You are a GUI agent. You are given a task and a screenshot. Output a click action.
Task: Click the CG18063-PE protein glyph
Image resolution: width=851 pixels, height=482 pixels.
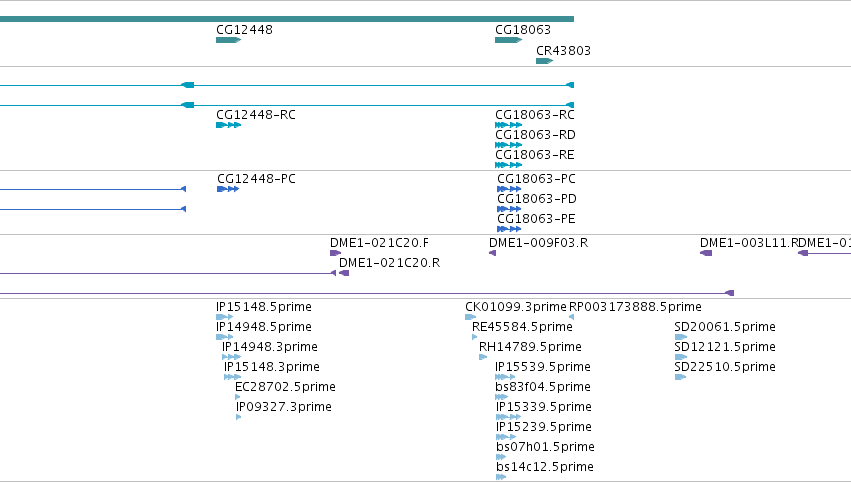(x=509, y=229)
